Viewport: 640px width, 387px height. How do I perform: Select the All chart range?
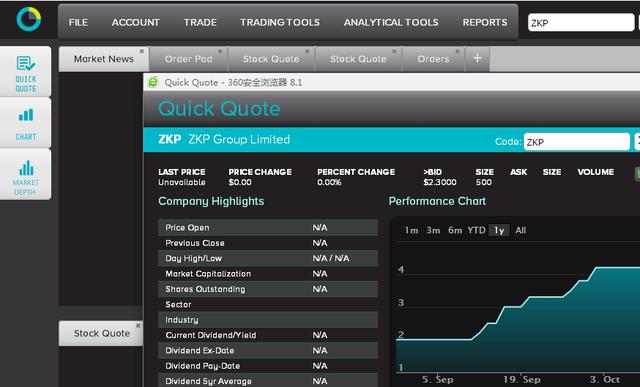[x=520, y=230]
